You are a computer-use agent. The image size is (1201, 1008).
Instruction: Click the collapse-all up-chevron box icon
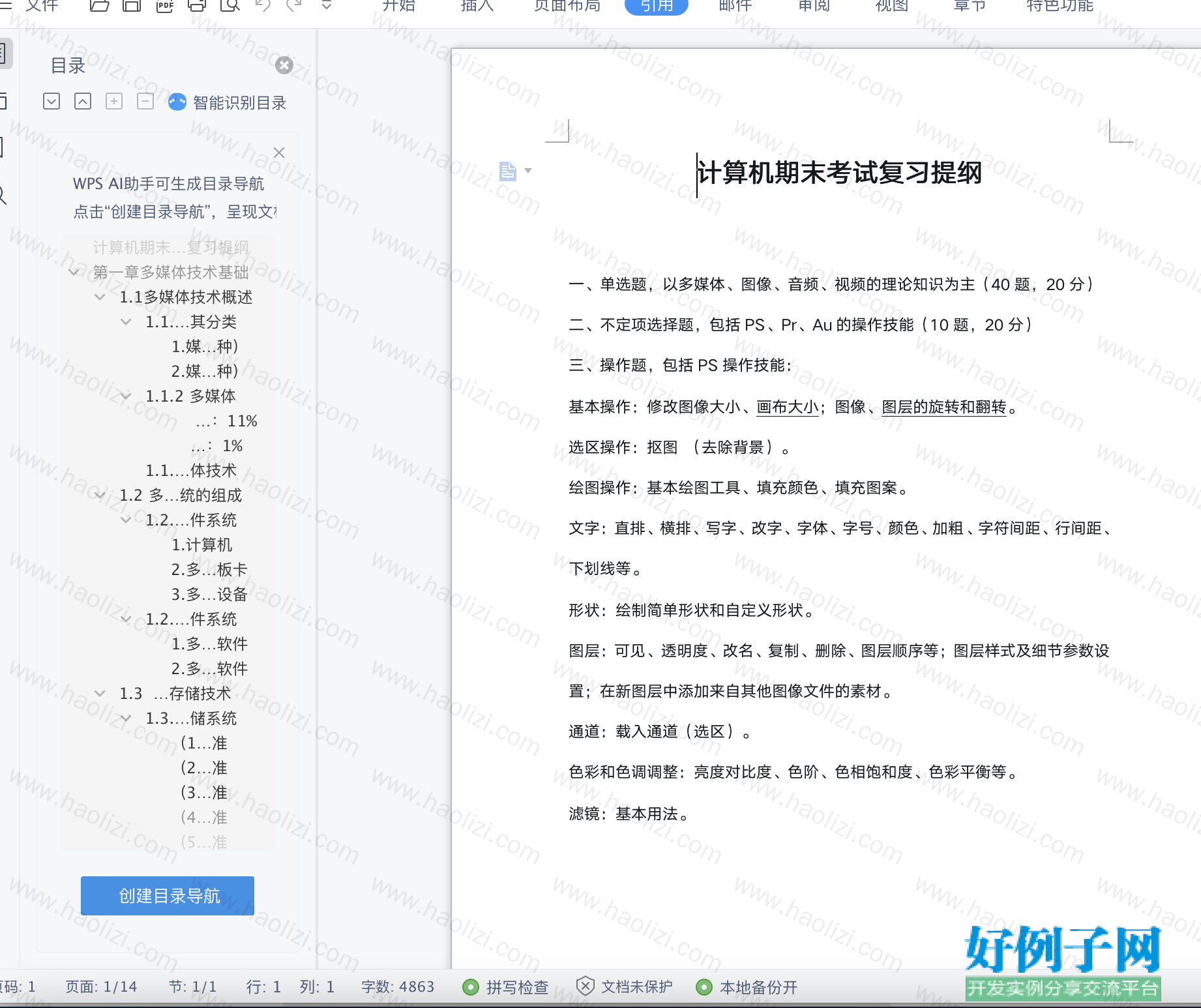83,101
